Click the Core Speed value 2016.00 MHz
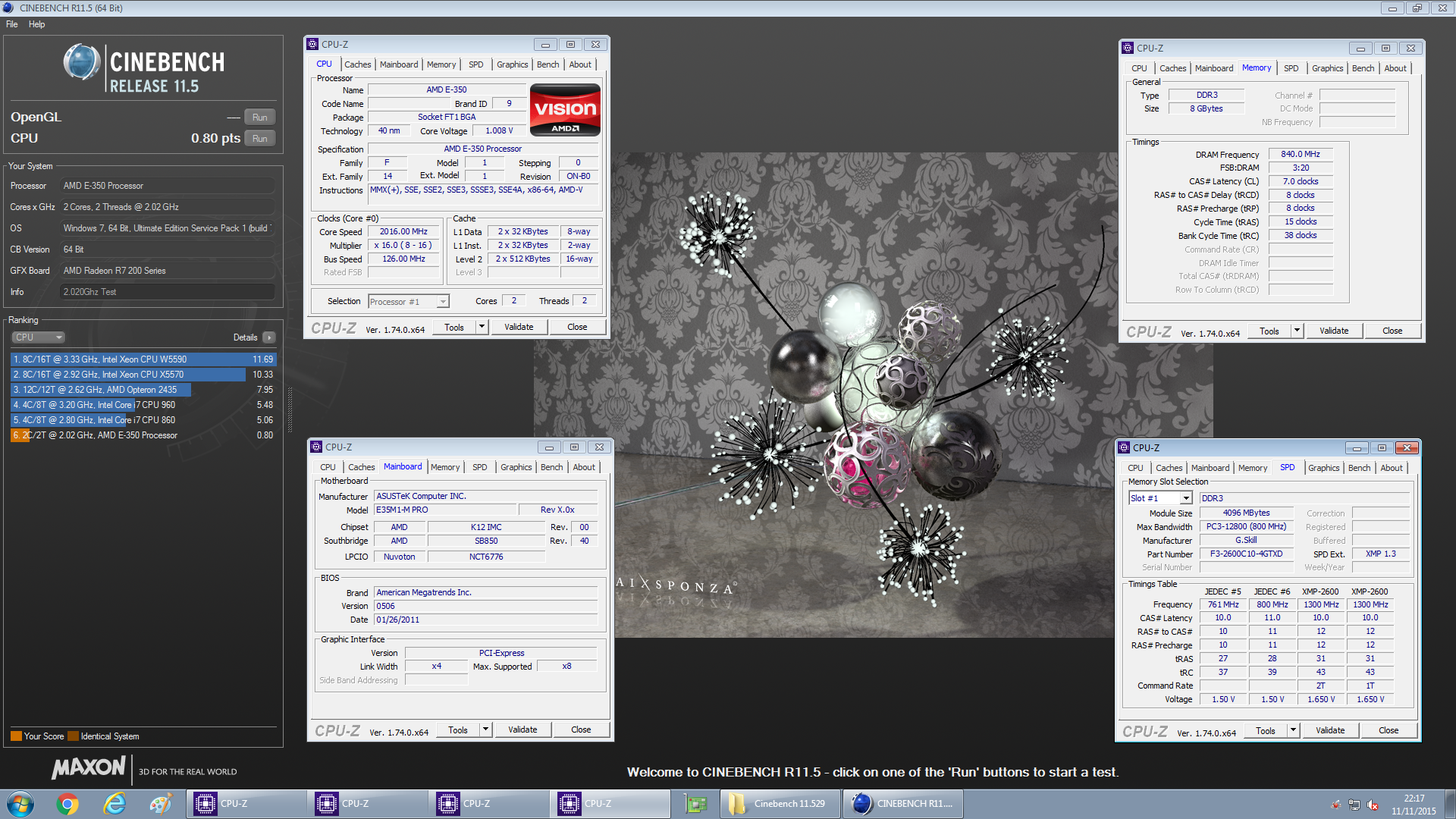Screen dimensions: 1456x819 pyautogui.click(x=403, y=232)
